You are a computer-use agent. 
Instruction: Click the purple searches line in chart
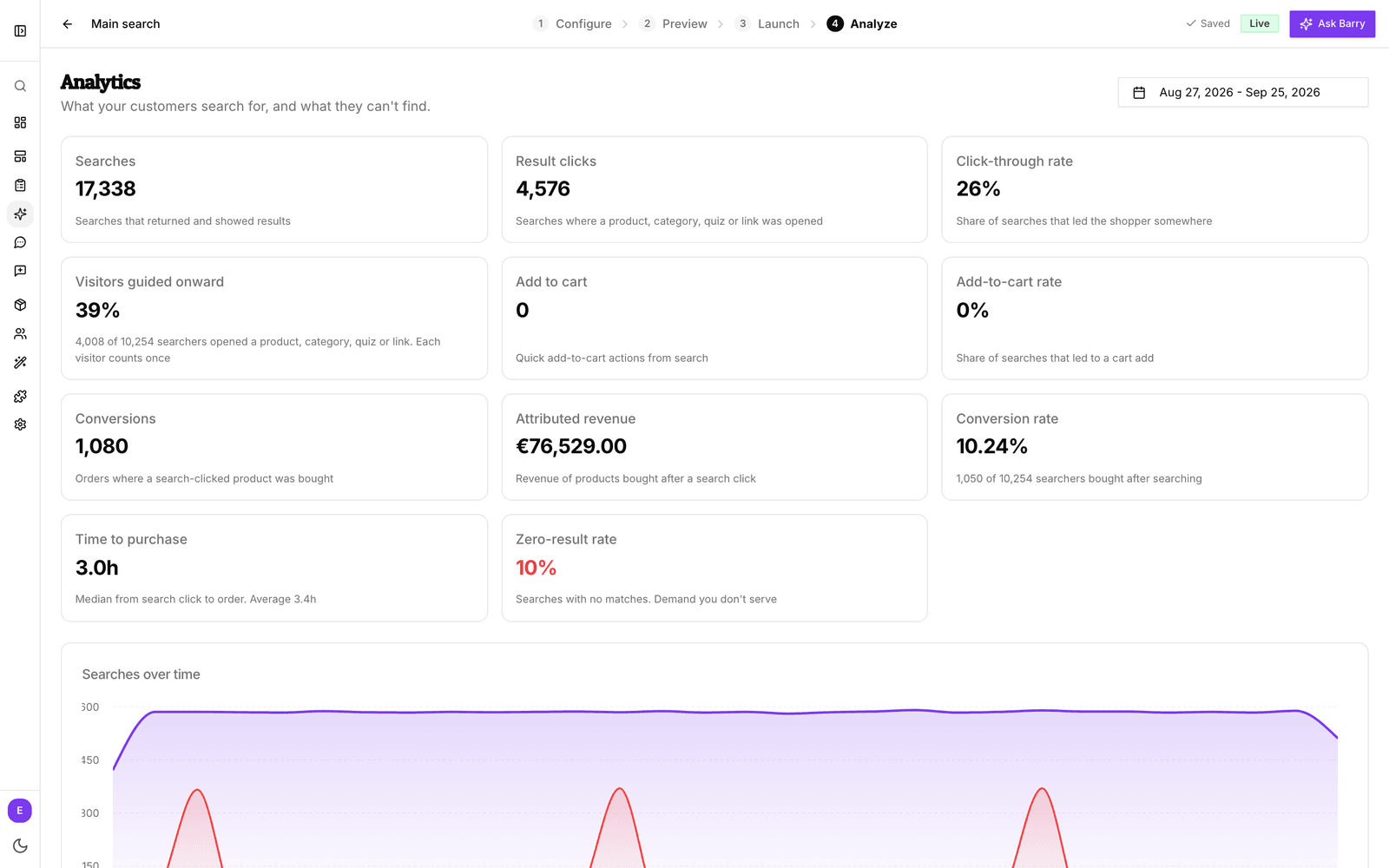725,713
